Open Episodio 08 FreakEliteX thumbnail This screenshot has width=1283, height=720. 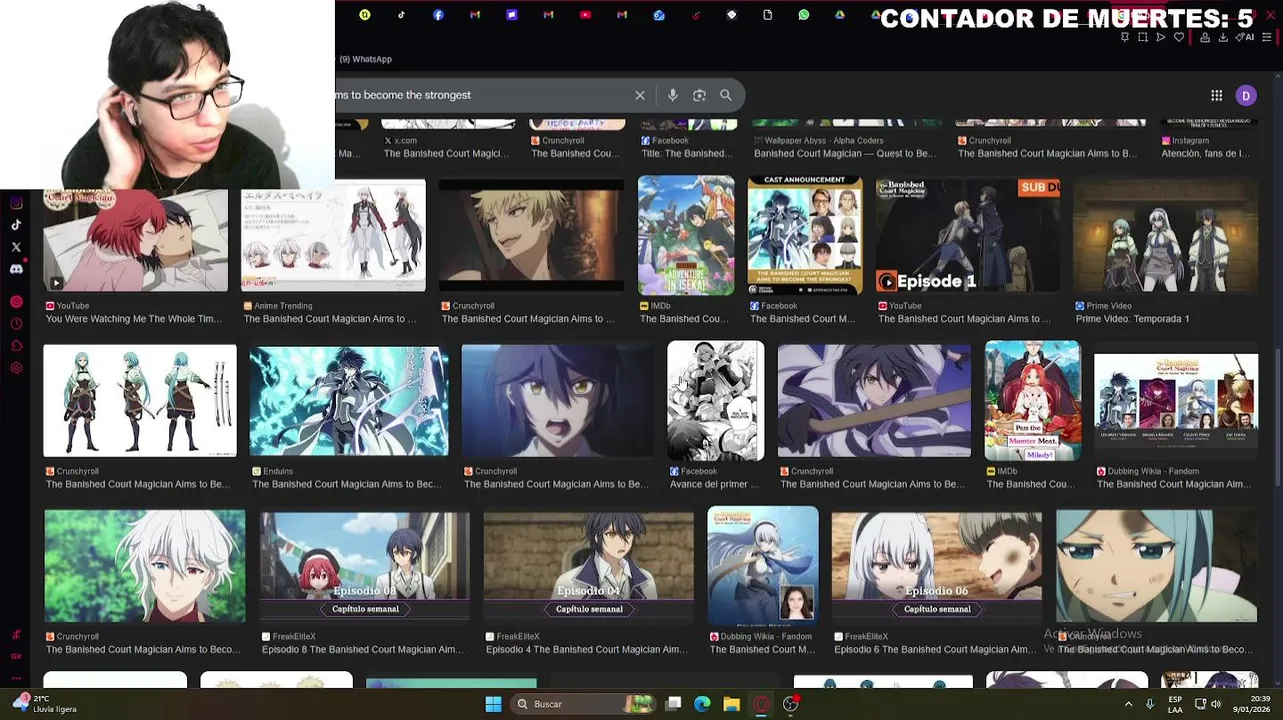pos(365,566)
